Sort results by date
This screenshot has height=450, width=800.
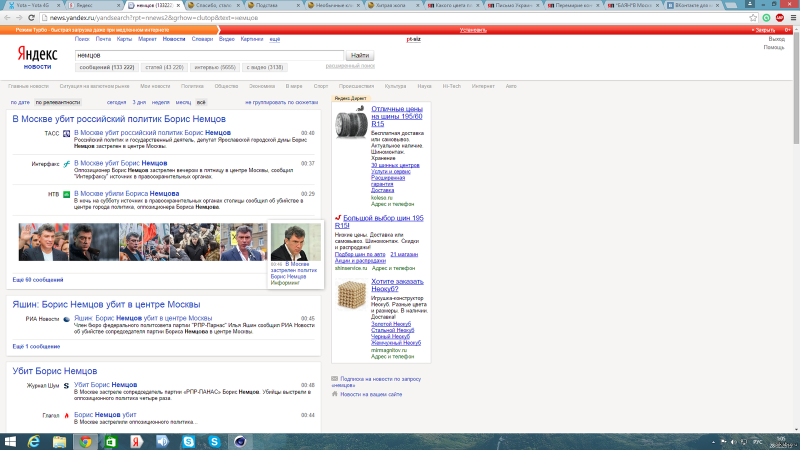click(20, 102)
